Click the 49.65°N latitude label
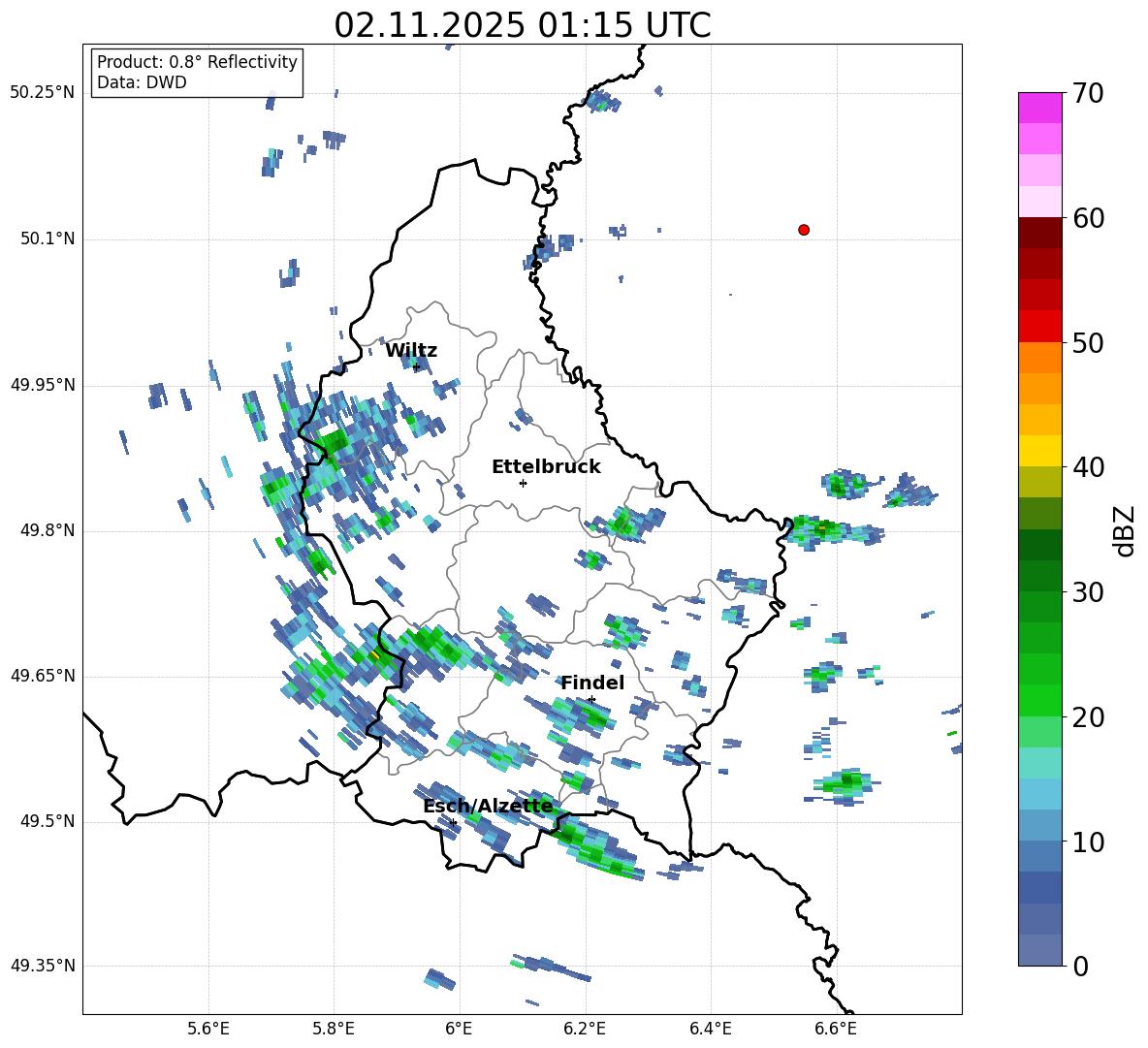1148x1048 pixels. (x=43, y=676)
